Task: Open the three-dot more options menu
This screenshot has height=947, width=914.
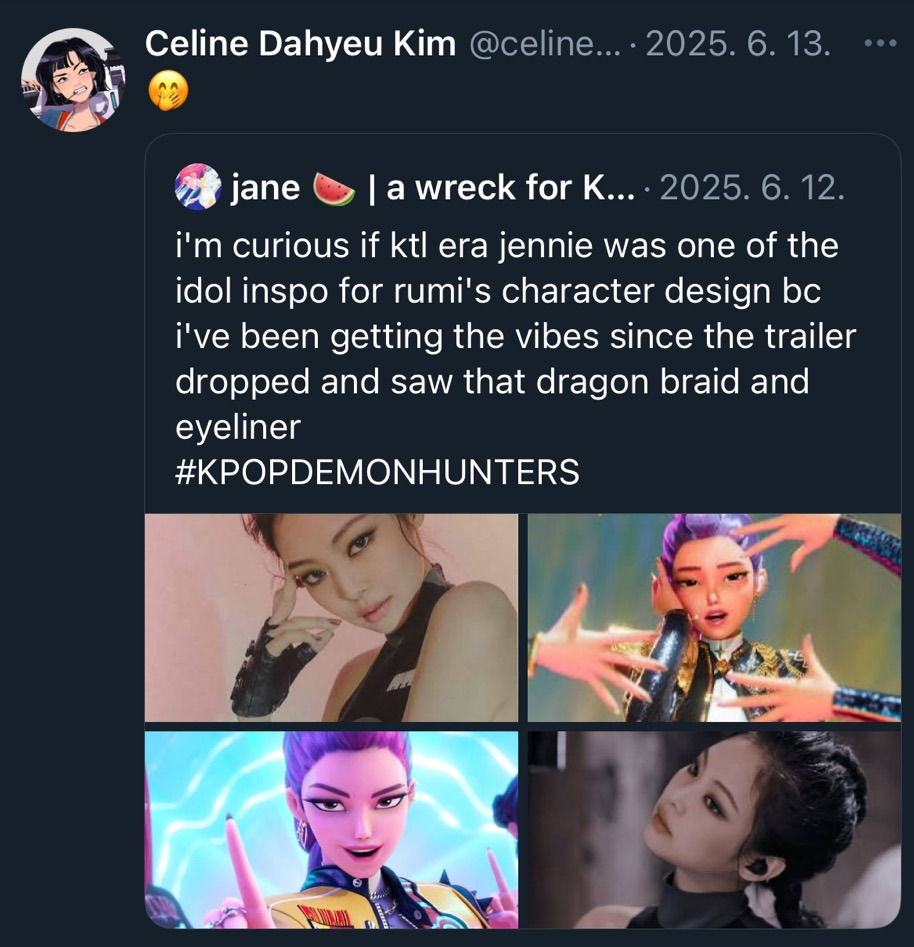Action: (881, 44)
